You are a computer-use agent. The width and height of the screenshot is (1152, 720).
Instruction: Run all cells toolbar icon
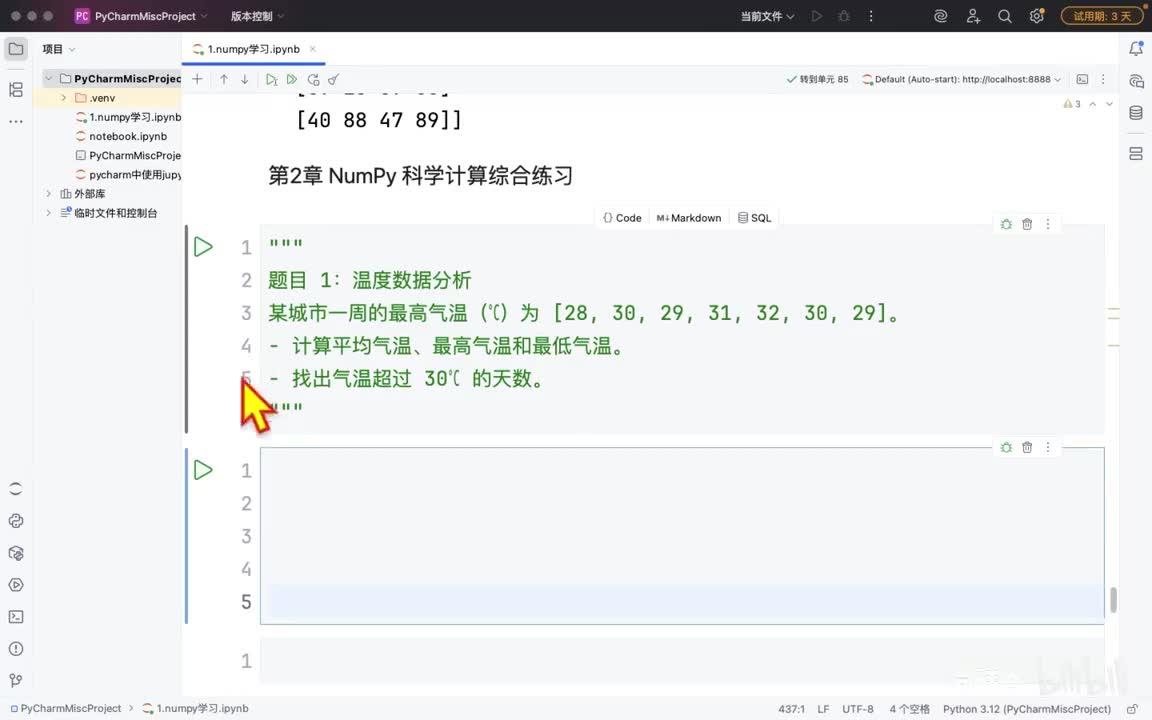coord(292,79)
